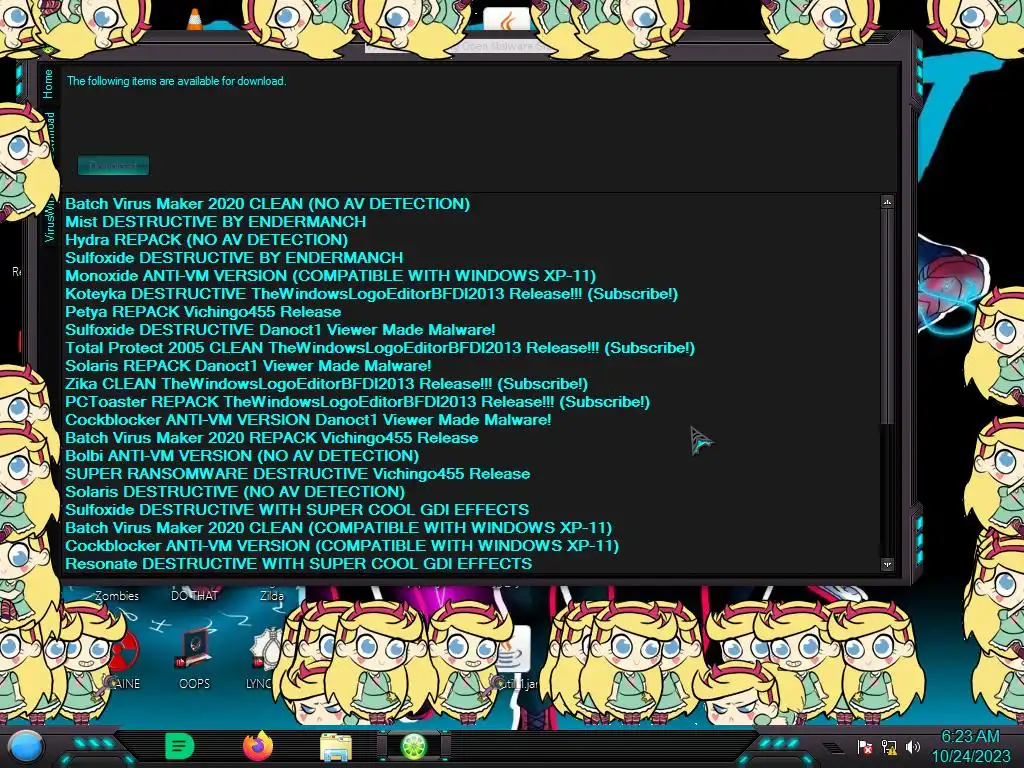The image size is (1024, 768).
Task: Click the greyed-out Download button
Action: click(x=114, y=165)
